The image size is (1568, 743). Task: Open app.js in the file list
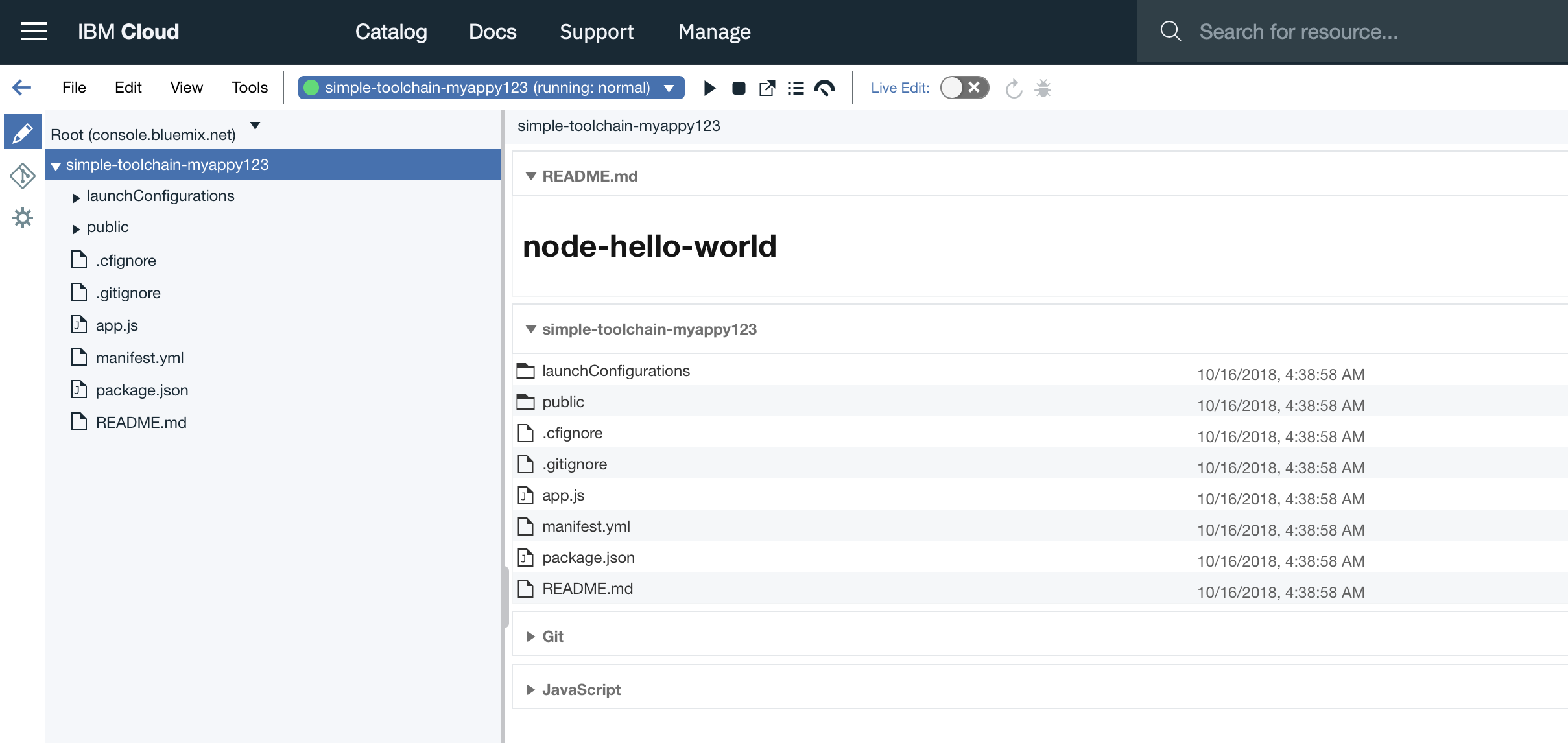click(x=564, y=495)
